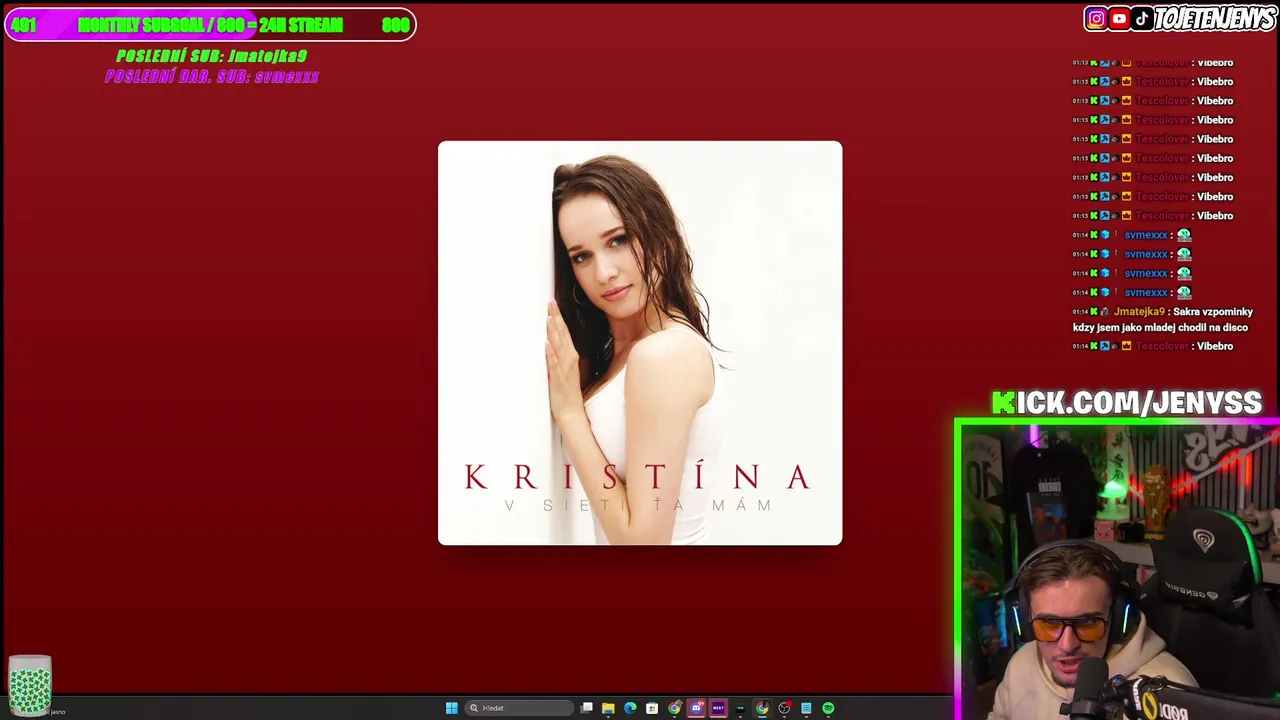1280x720 pixels.
Task: Open Discord from the taskbar
Action: 697,708
